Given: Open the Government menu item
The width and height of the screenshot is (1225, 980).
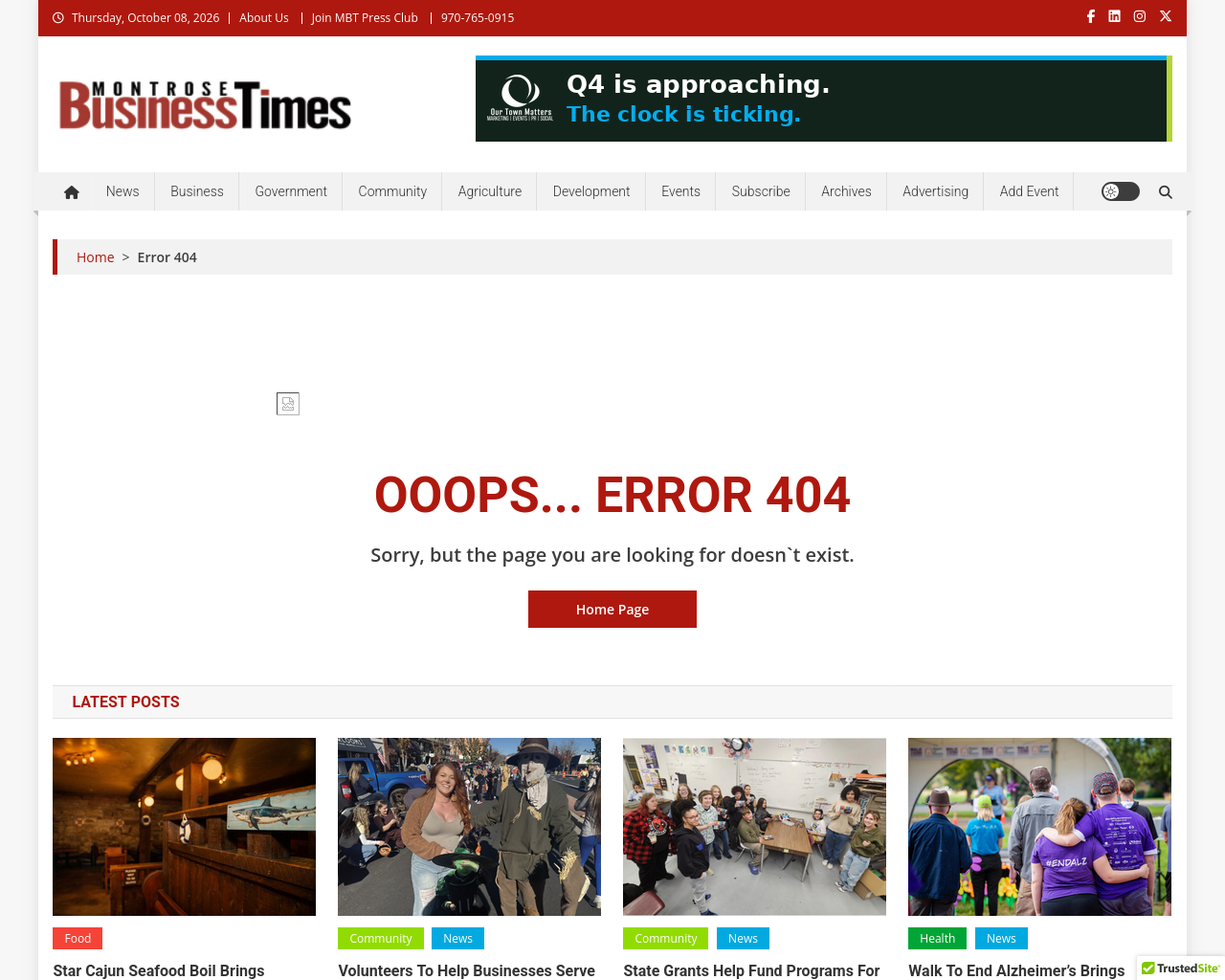Looking at the screenshot, I should coord(291,191).
